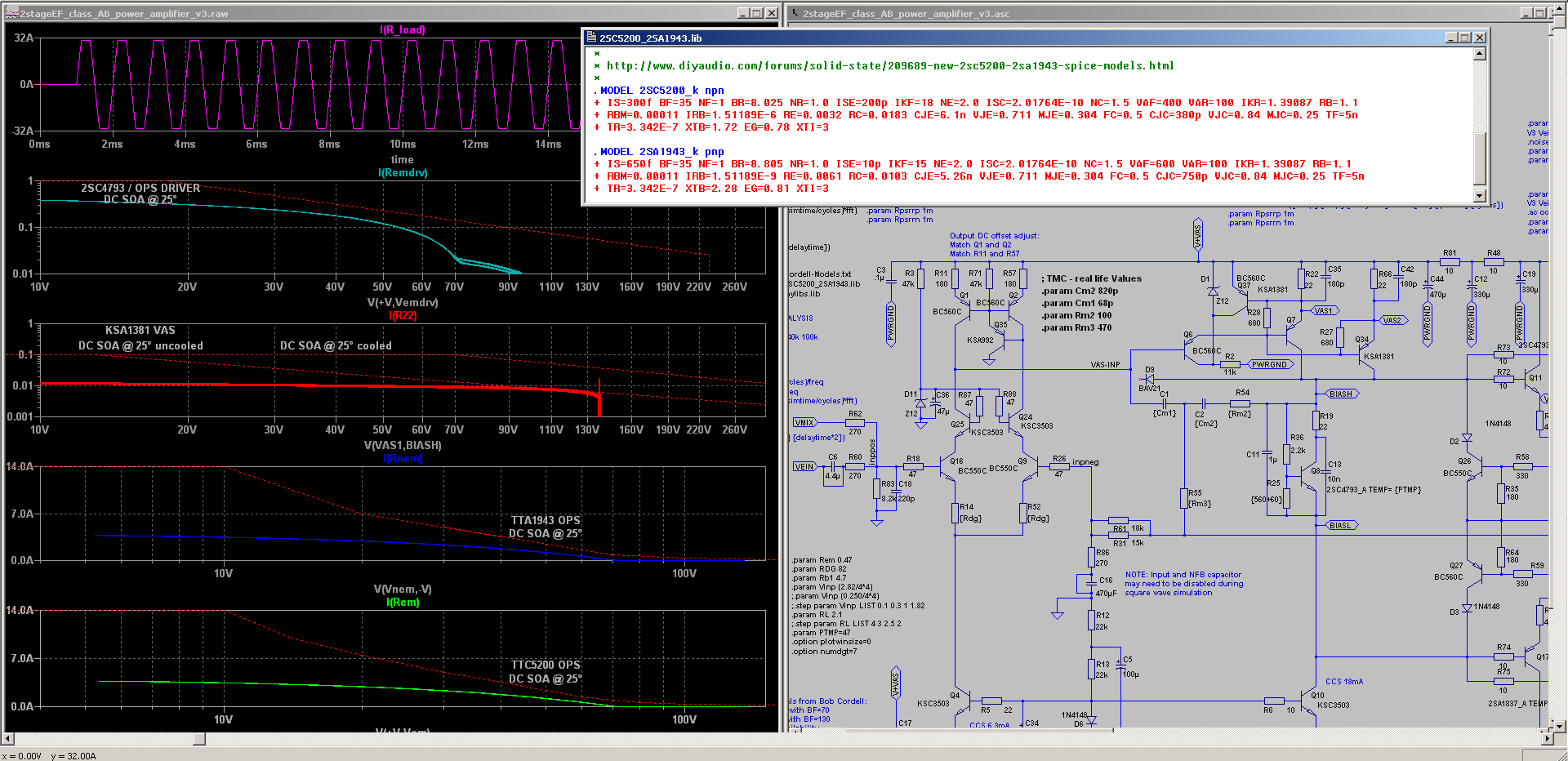Click the 'CCS 18mA' schematic comment

[x=1344, y=682]
